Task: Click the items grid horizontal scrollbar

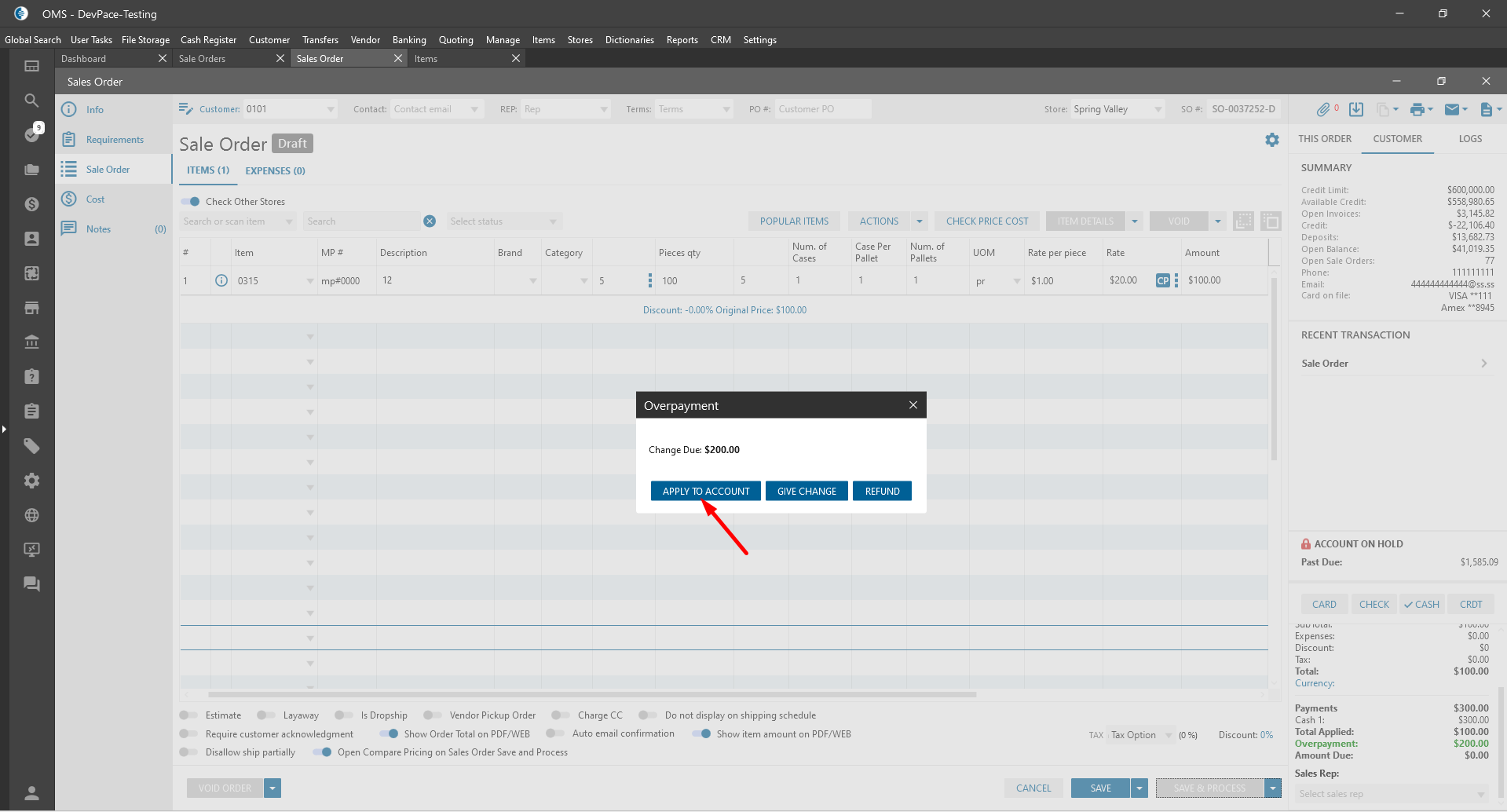Action: (592, 694)
